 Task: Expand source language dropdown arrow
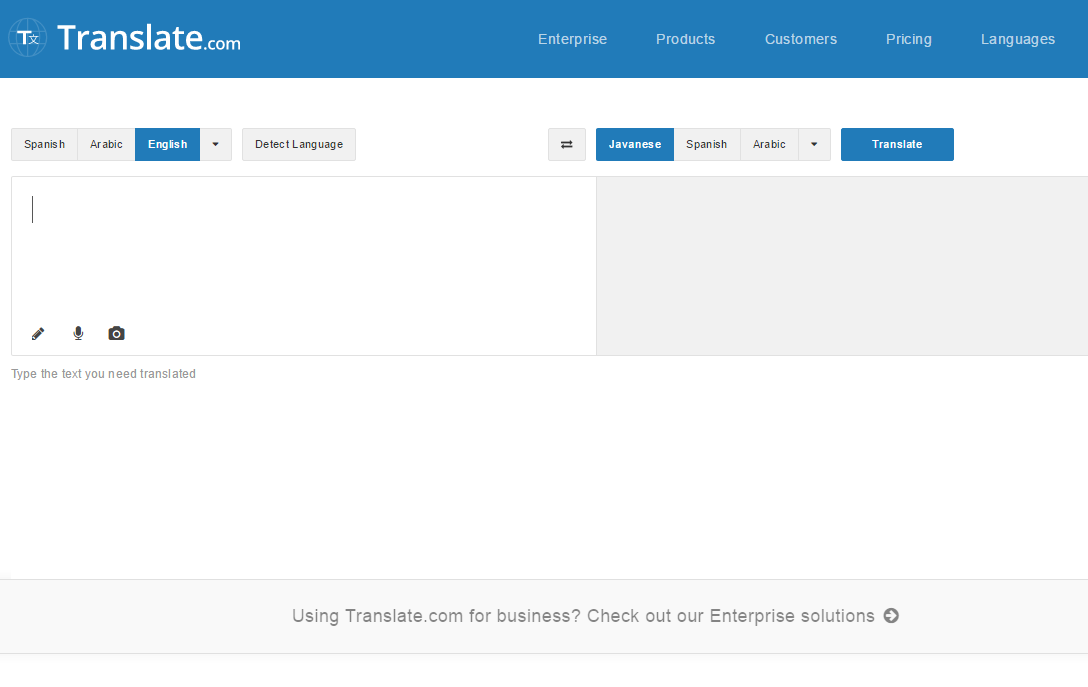(216, 144)
